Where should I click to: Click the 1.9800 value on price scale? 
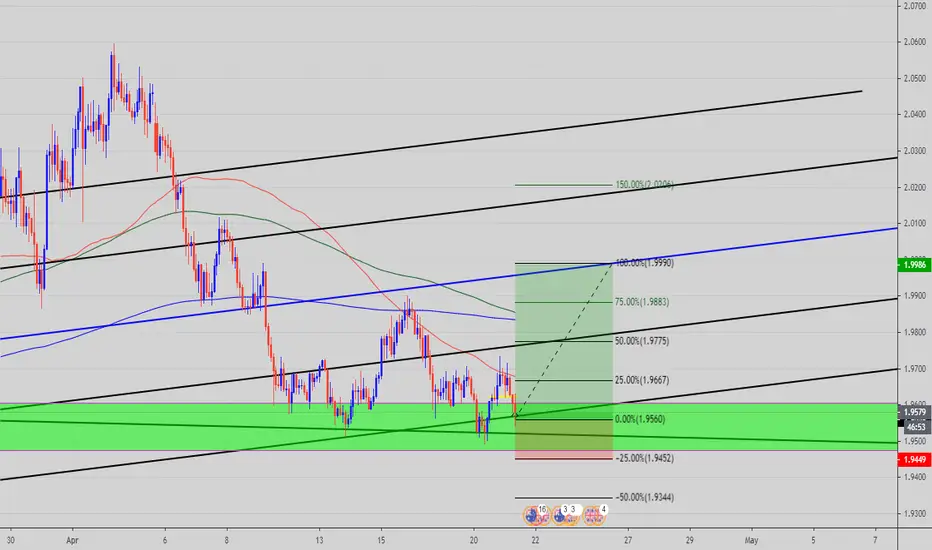point(914,332)
